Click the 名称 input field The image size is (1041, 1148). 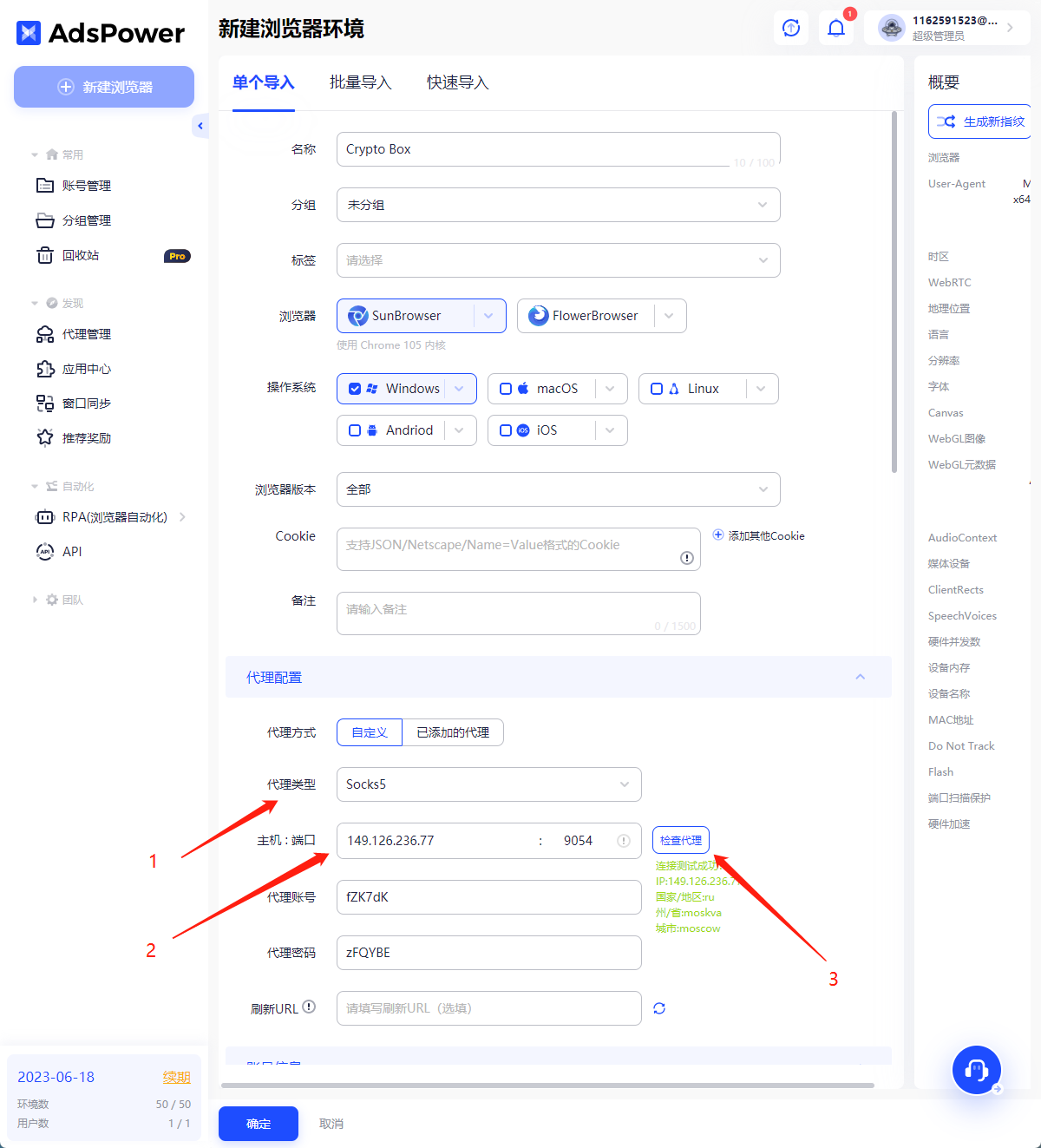pyautogui.click(x=559, y=149)
